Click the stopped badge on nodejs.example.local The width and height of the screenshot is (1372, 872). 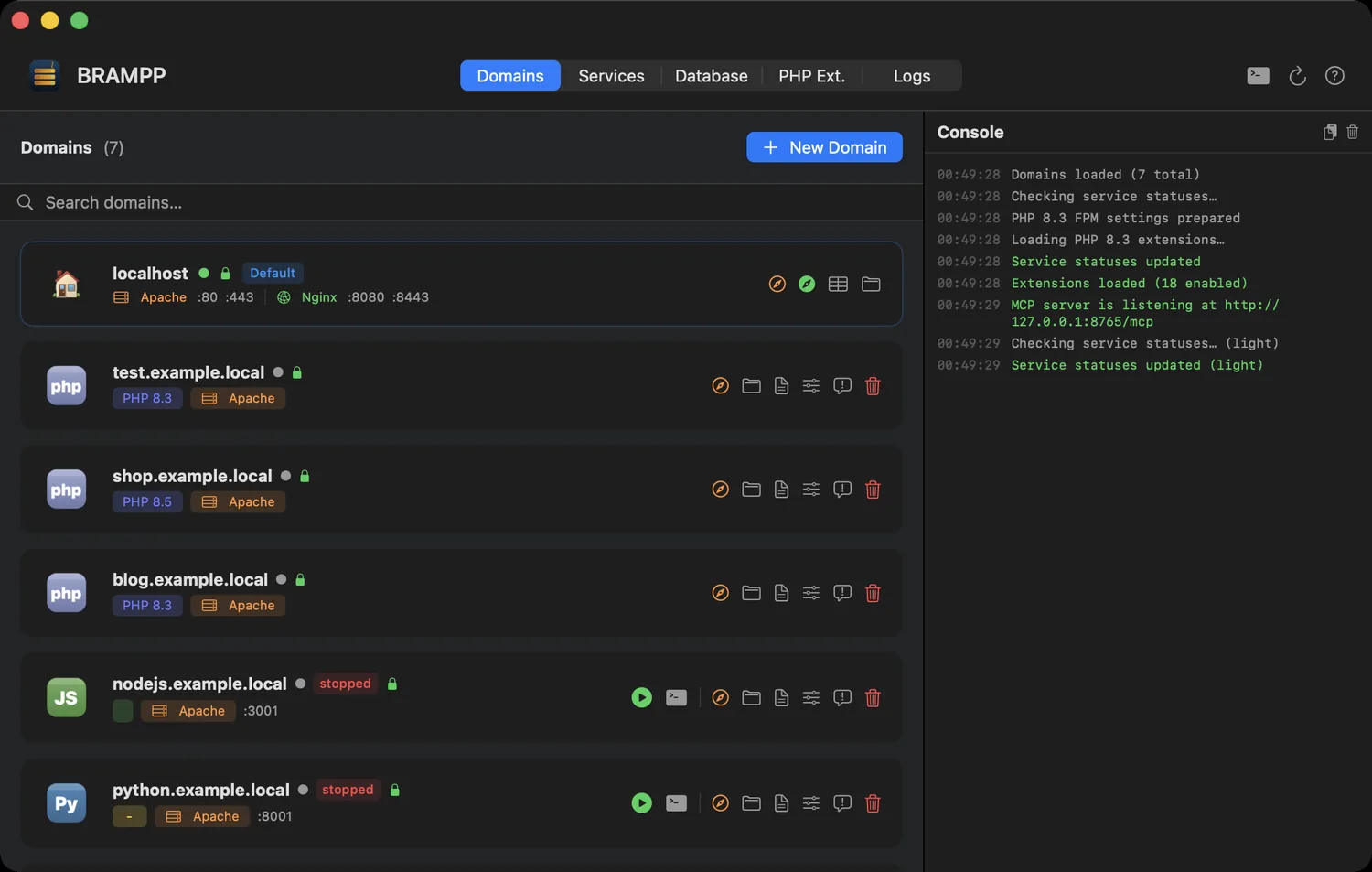point(346,684)
